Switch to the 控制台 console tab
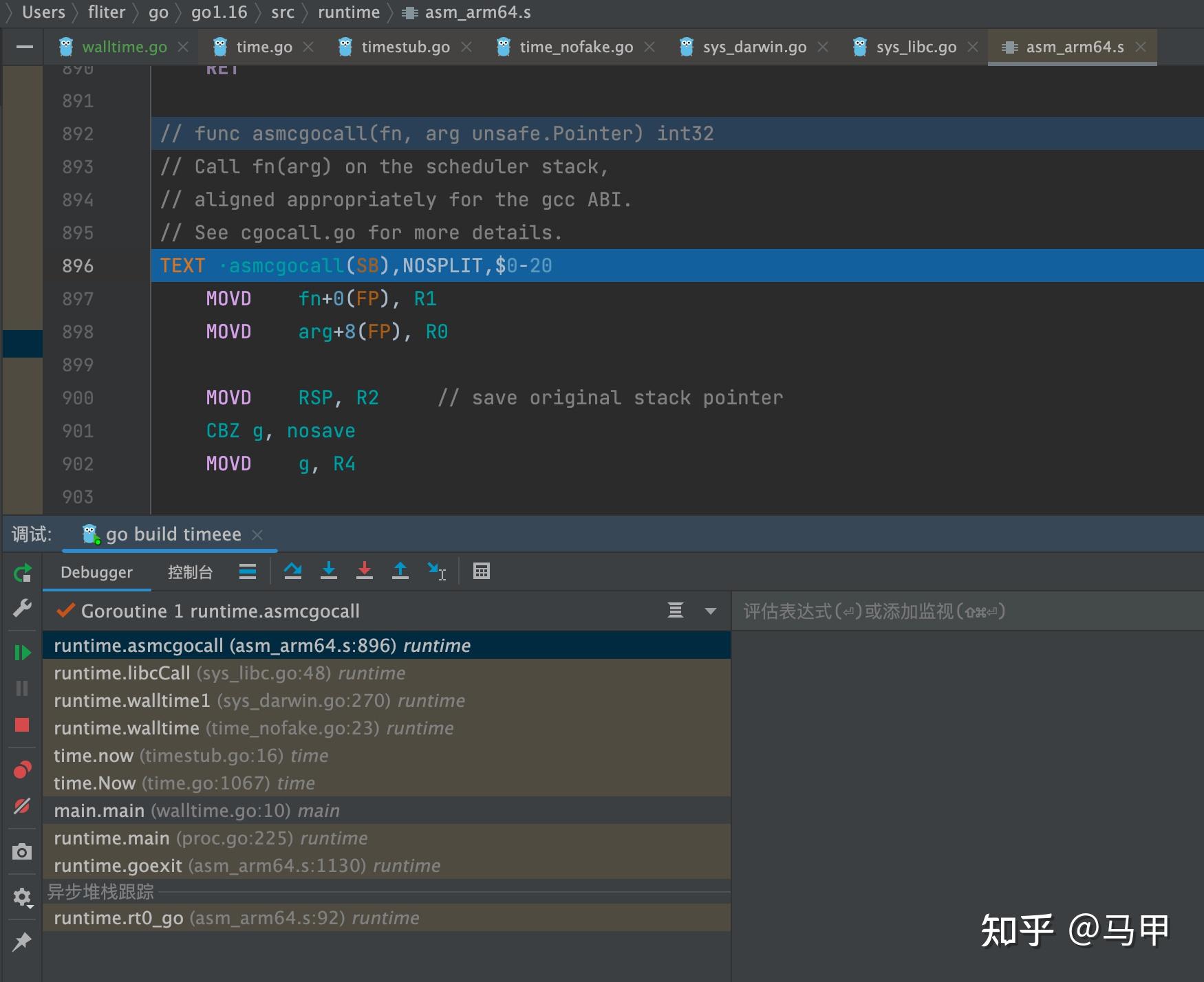Image resolution: width=1204 pixels, height=982 pixels. click(x=190, y=572)
